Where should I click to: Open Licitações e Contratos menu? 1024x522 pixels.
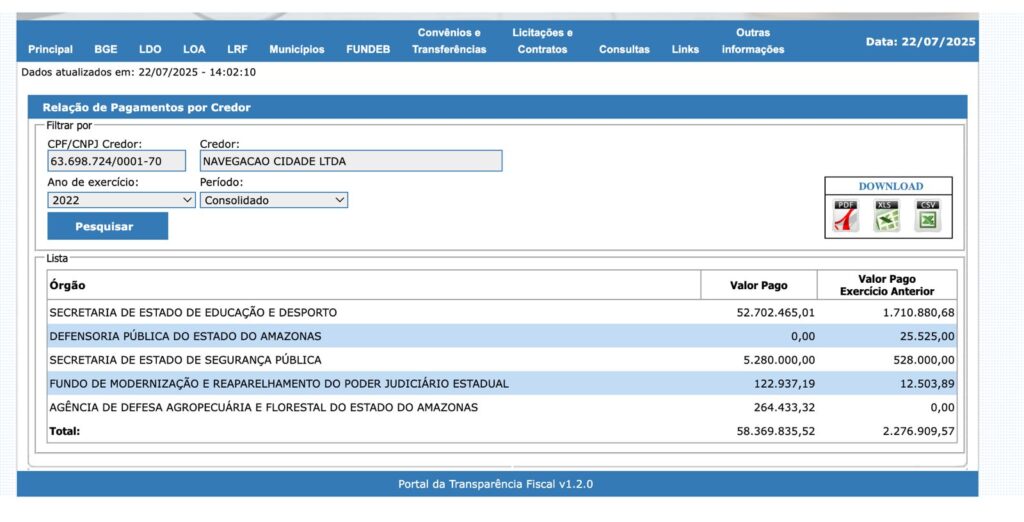coord(542,41)
